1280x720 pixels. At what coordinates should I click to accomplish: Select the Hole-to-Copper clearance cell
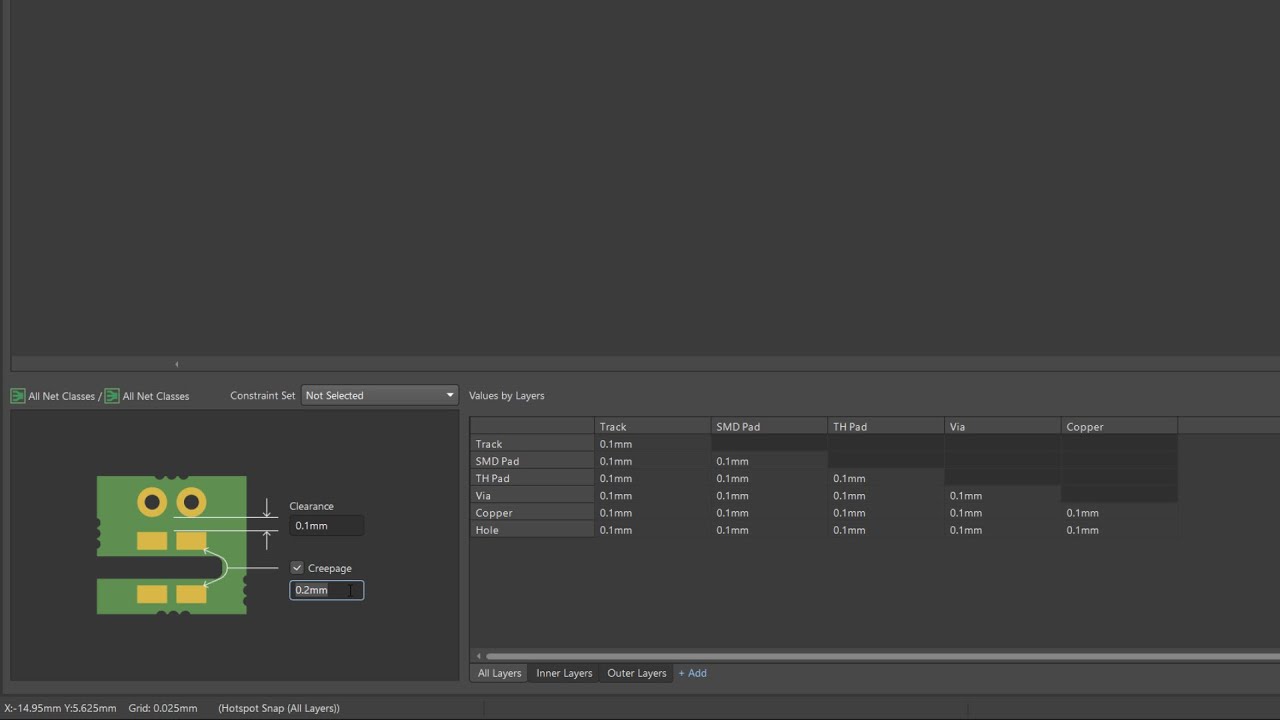click(1118, 530)
